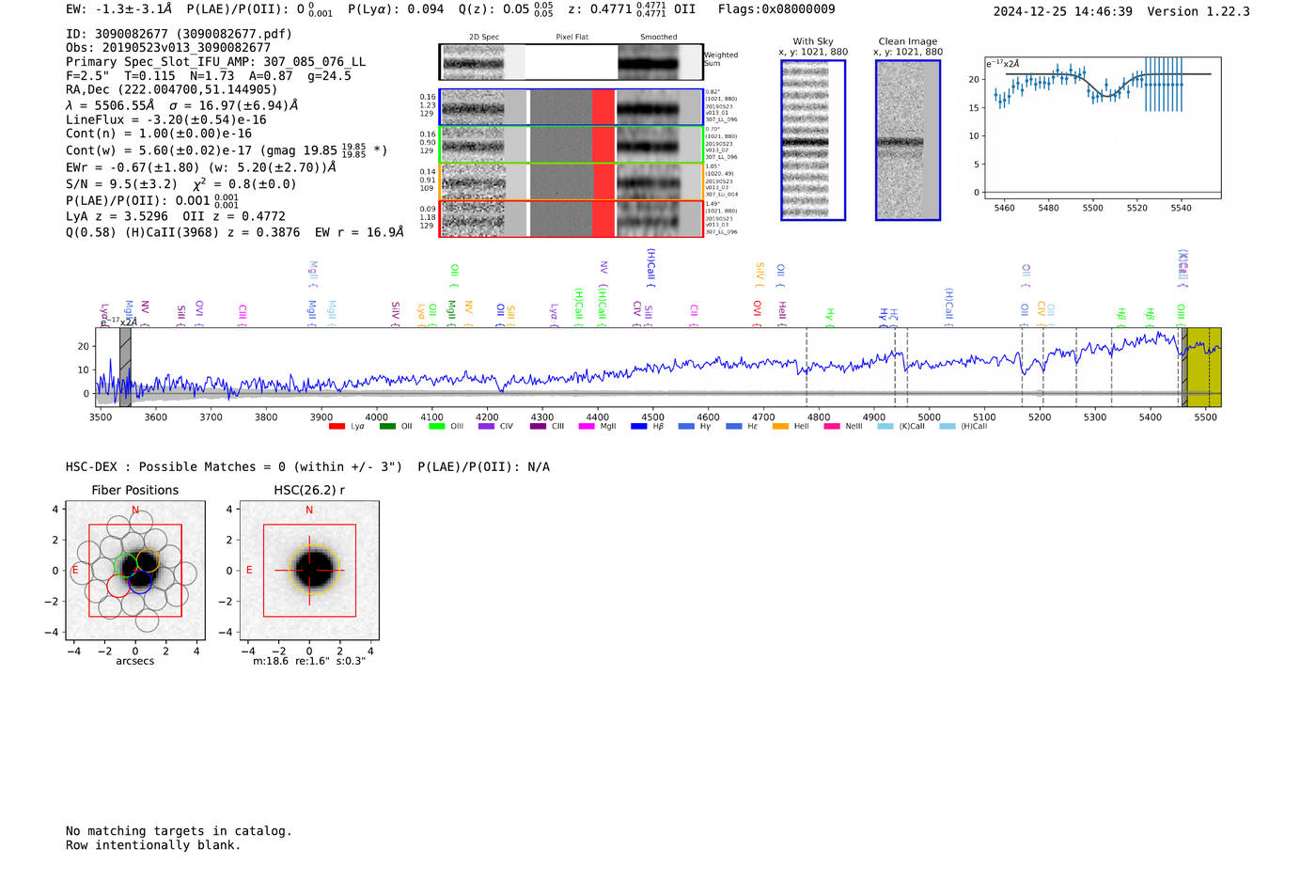Select the λ = 5506.55Å line
The height and width of the screenshot is (896, 1316).
pos(181,105)
